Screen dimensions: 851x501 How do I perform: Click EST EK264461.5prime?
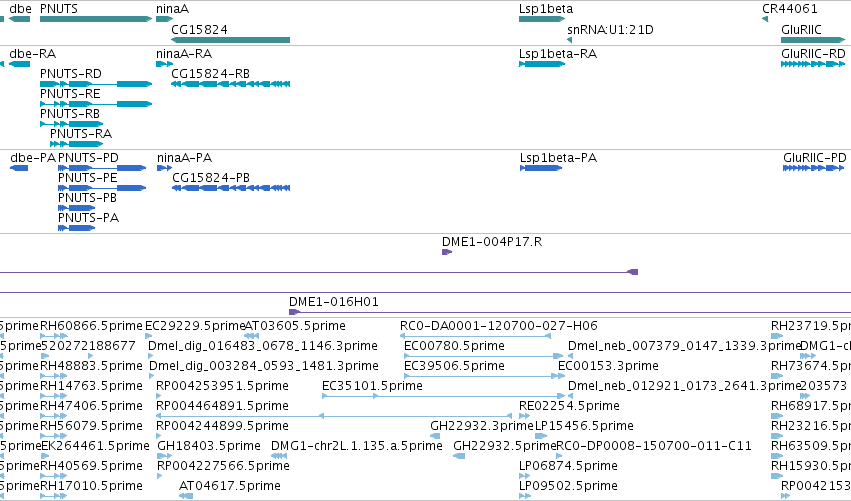pyautogui.click(x=95, y=447)
